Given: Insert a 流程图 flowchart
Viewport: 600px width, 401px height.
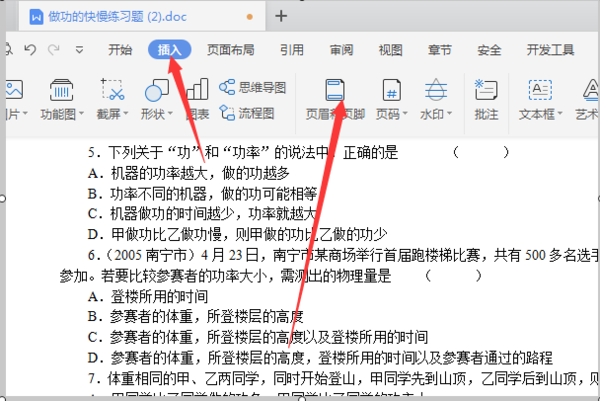Looking at the screenshot, I should click(247, 113).
